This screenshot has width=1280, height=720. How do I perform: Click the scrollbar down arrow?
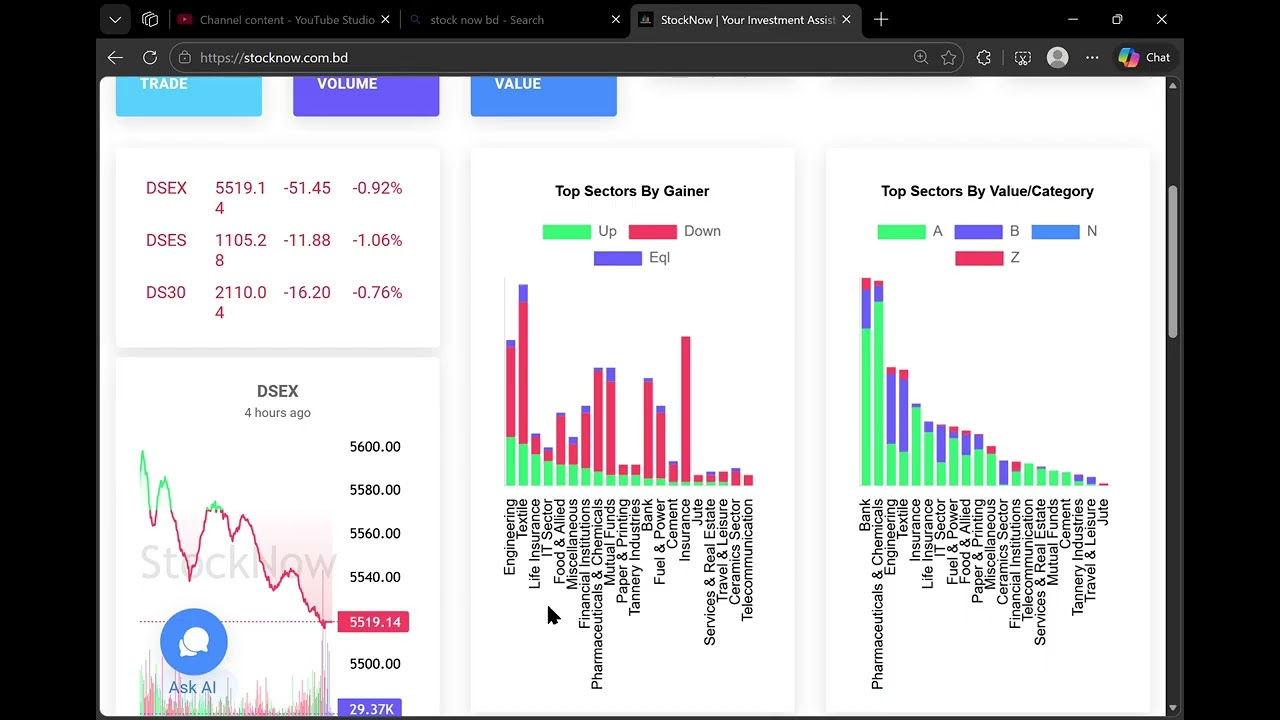(x=1173, y=709)
